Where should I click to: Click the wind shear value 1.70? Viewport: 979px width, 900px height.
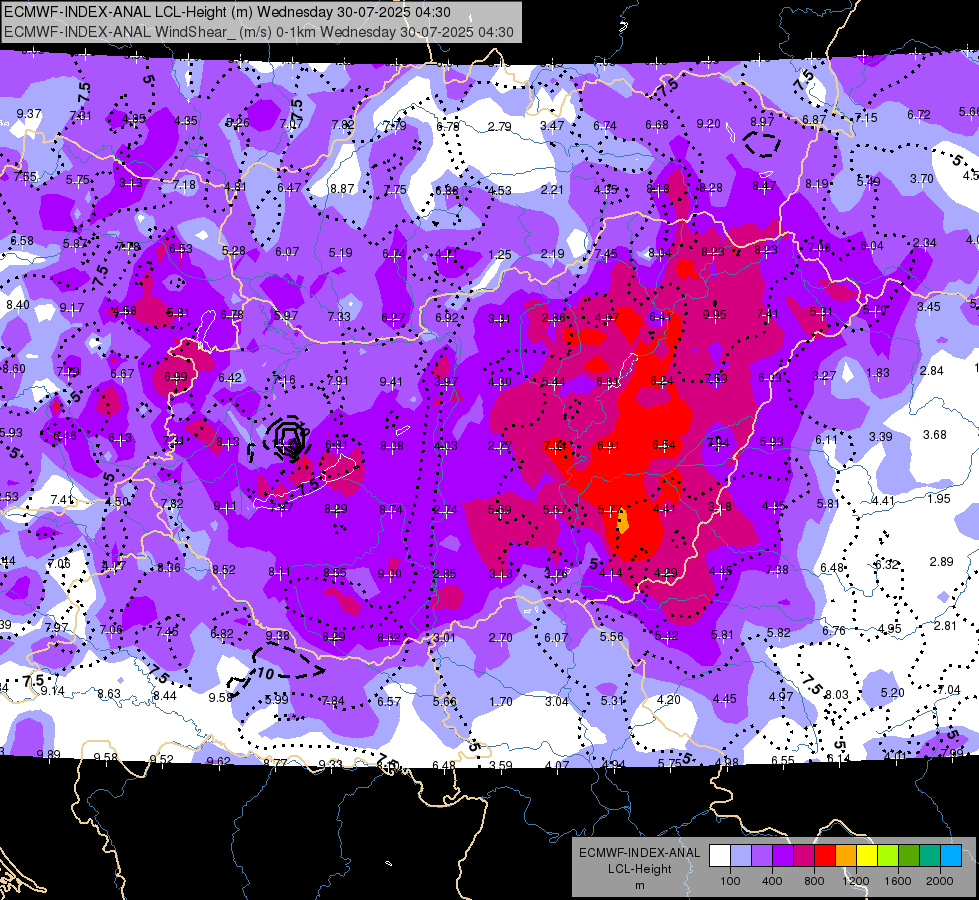click(x=501, y=701)
